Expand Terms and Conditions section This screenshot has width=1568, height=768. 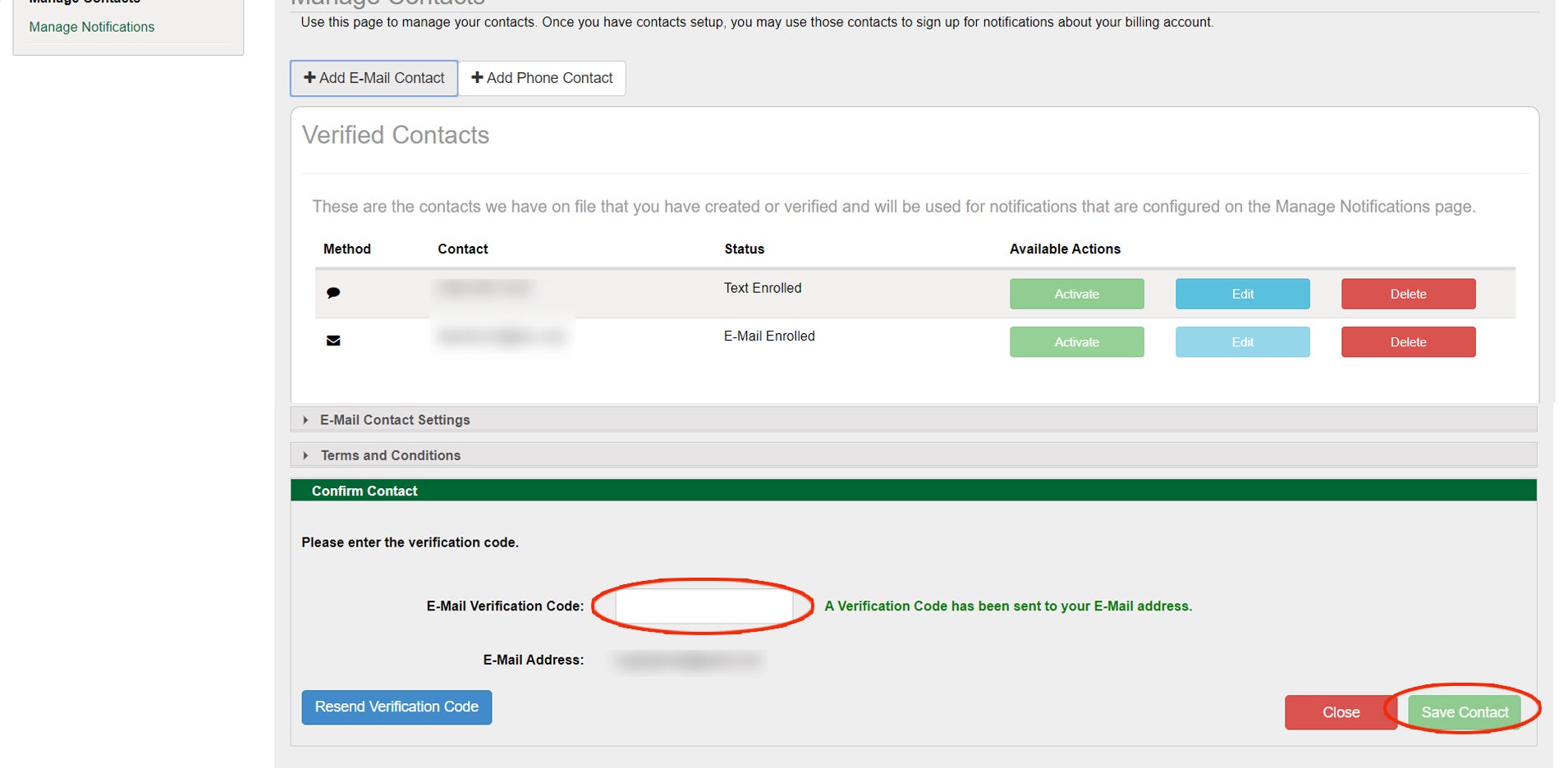913,455
